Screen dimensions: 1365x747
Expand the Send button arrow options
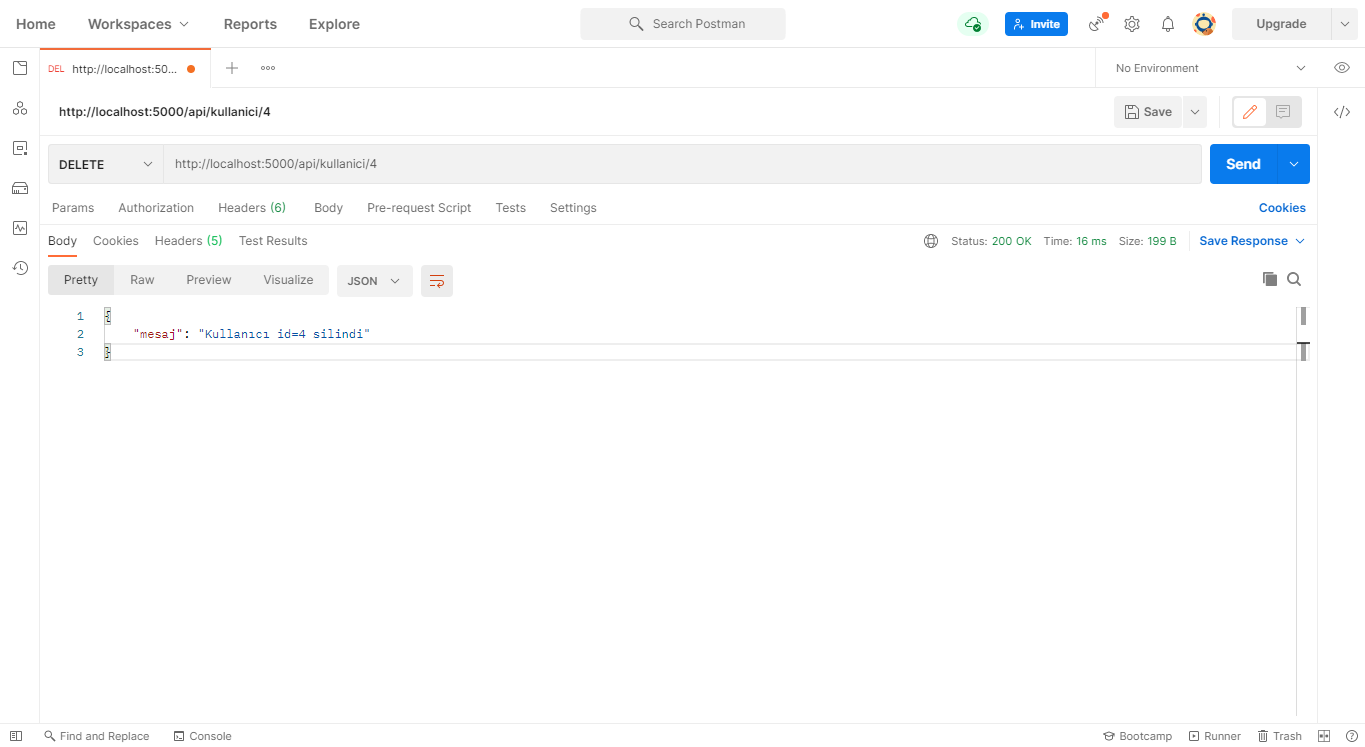tap(1294, 164)
